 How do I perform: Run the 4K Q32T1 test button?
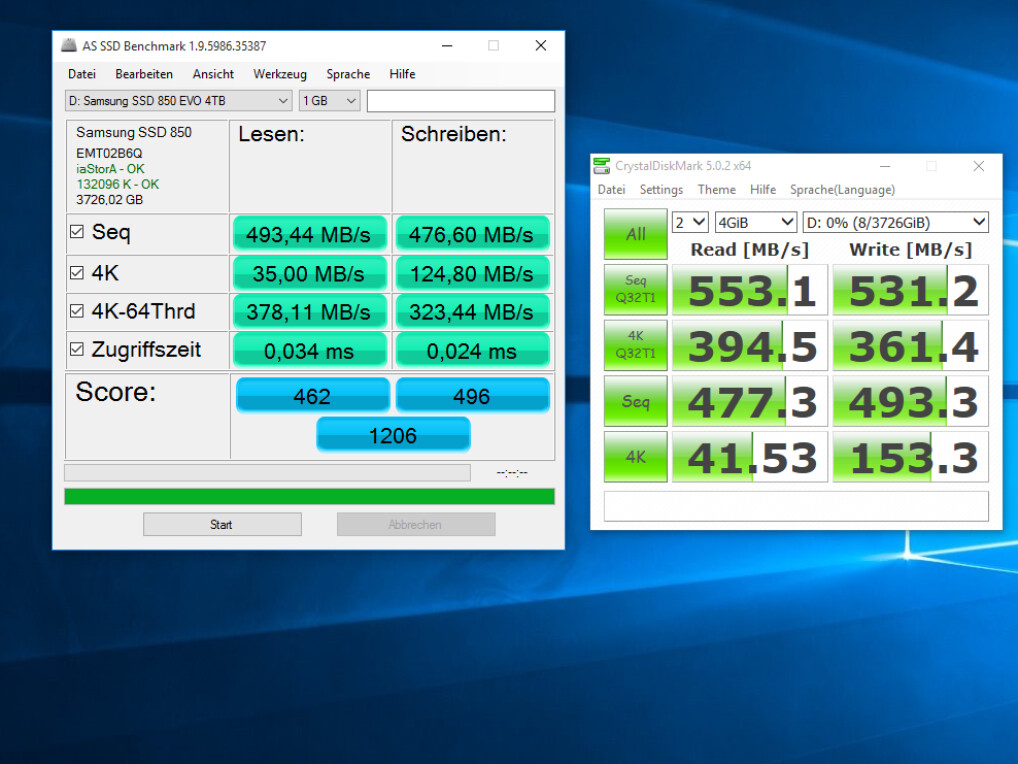tap(636, 345)
